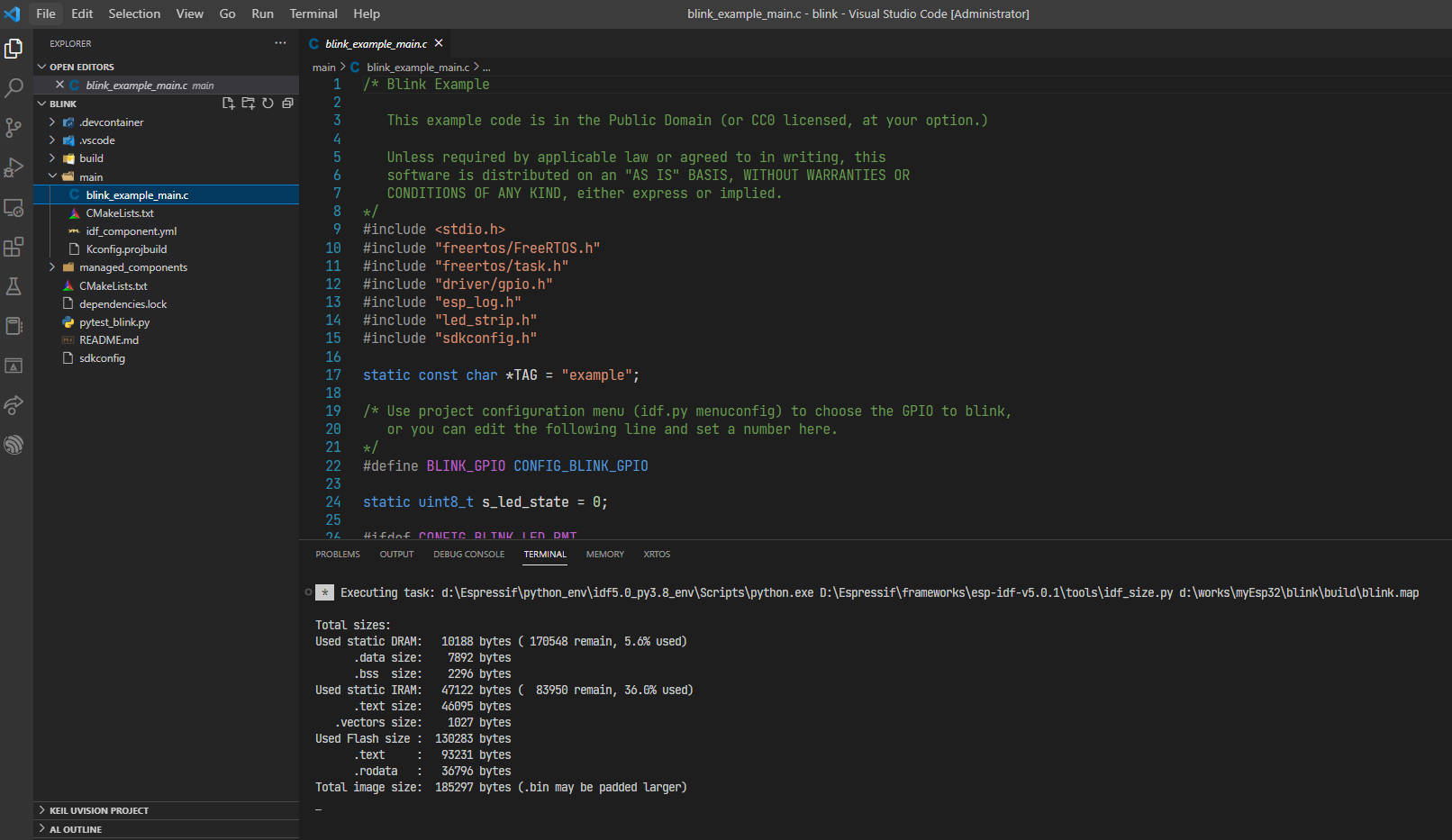The width and height of the screenshot is (1452, 840).
Task: Open the View menu
Action: (189, 14)
